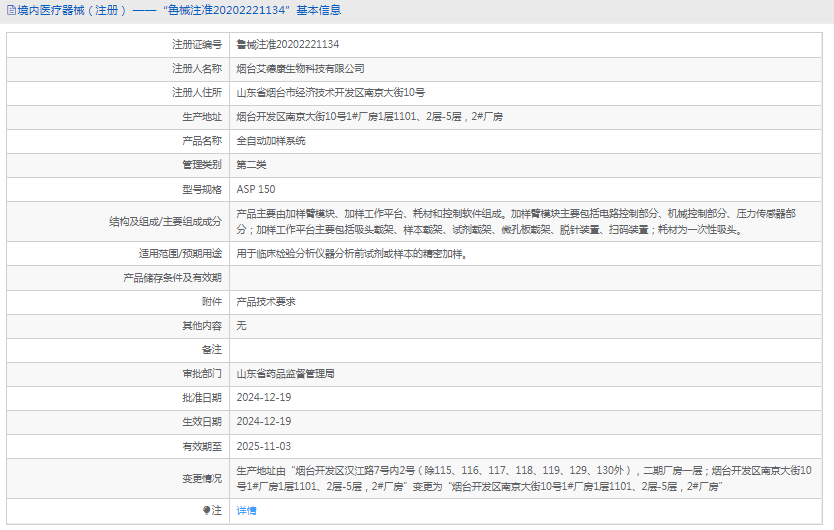Click the 型号规格 label

pos(202,189)
